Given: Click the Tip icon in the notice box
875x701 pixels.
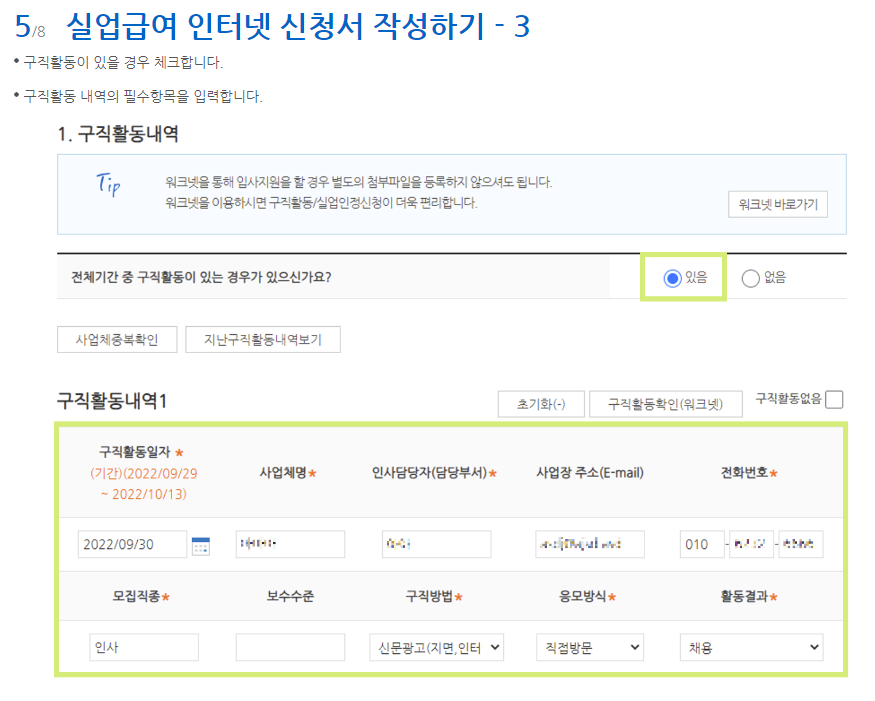Looking at the screenshot, I should (x=108, y=184).
